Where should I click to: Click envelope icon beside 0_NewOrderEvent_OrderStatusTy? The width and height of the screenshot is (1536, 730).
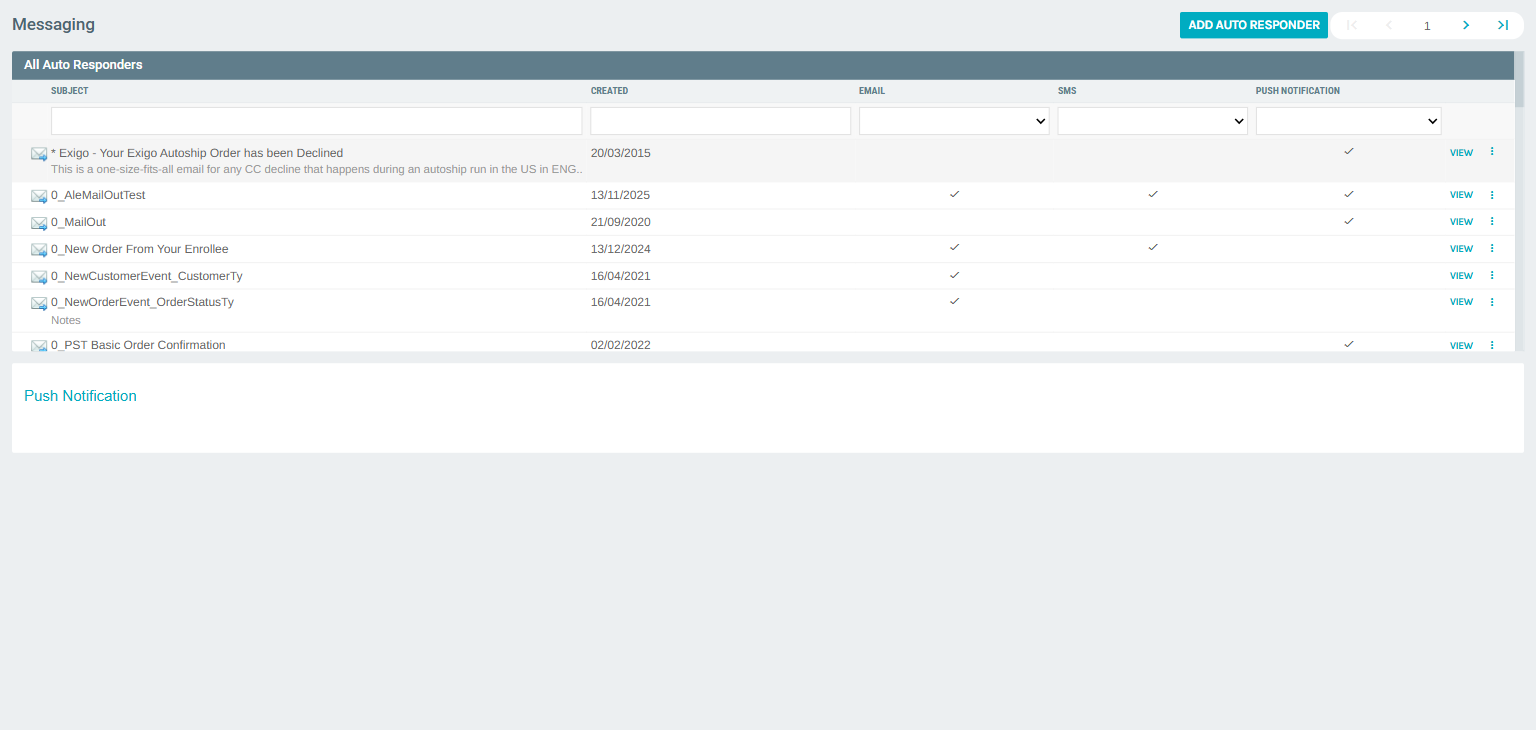coord(39,303)
